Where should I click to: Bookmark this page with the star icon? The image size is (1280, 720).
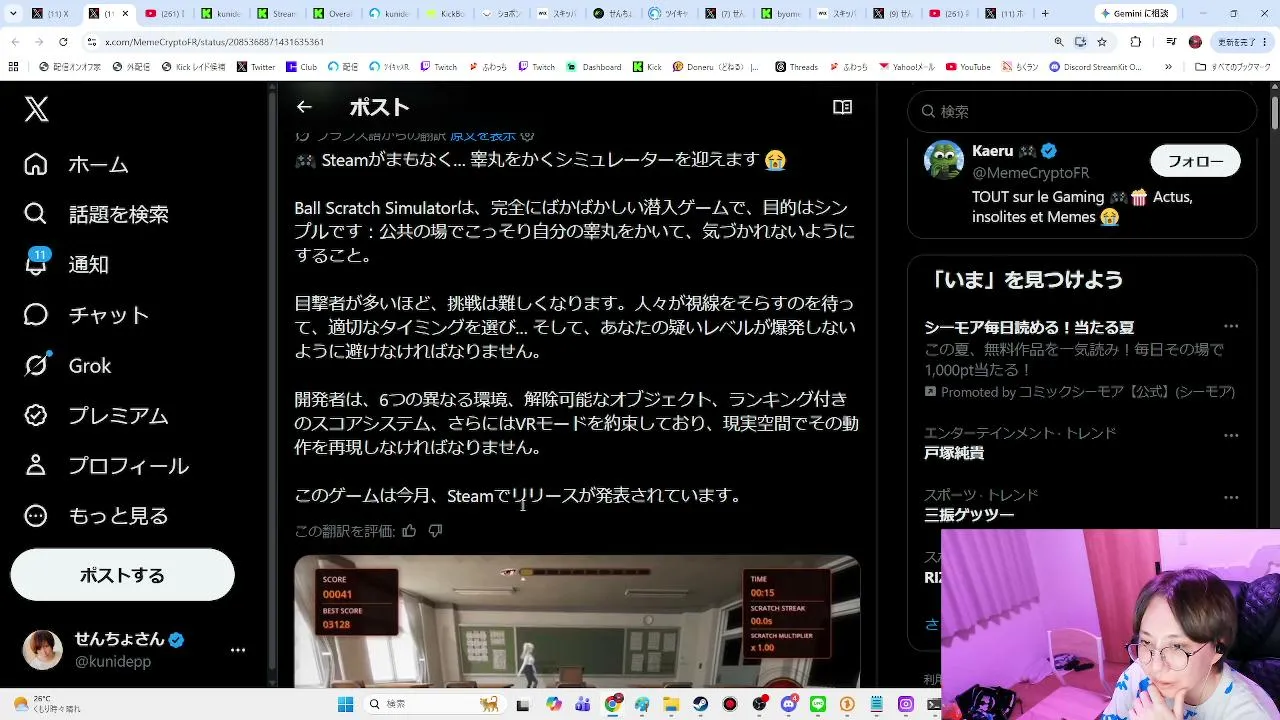pos(1102,42)
